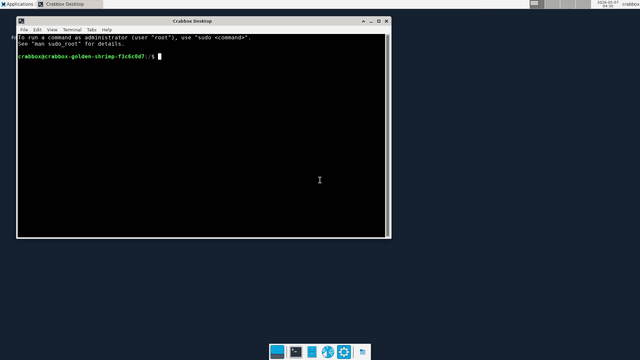The height and width of the screenshot is (360, 640).
Task: Click terminal window menu icon in title bar
Action: click(x=21, y=21)
